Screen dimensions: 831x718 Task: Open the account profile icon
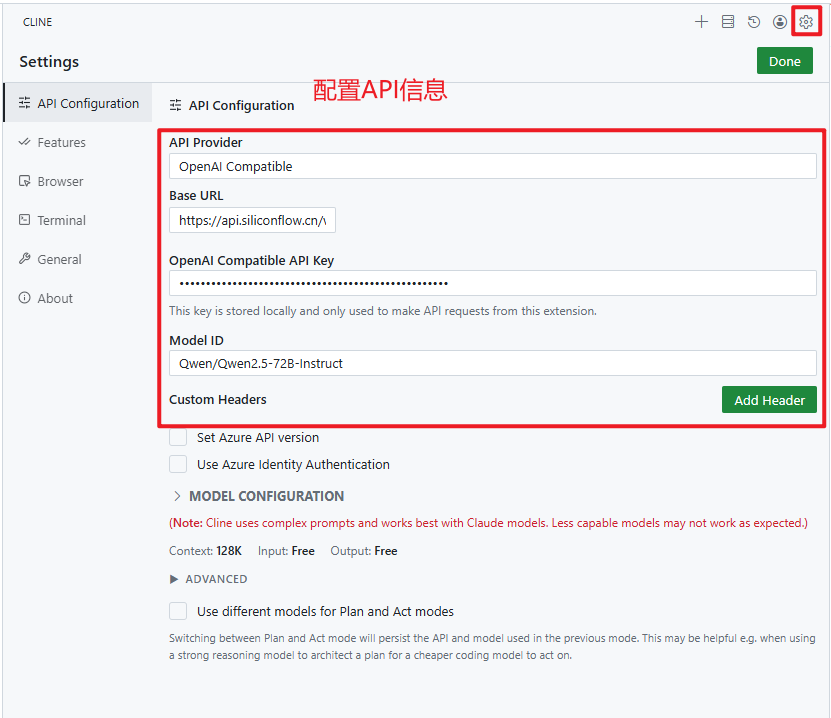780,22
